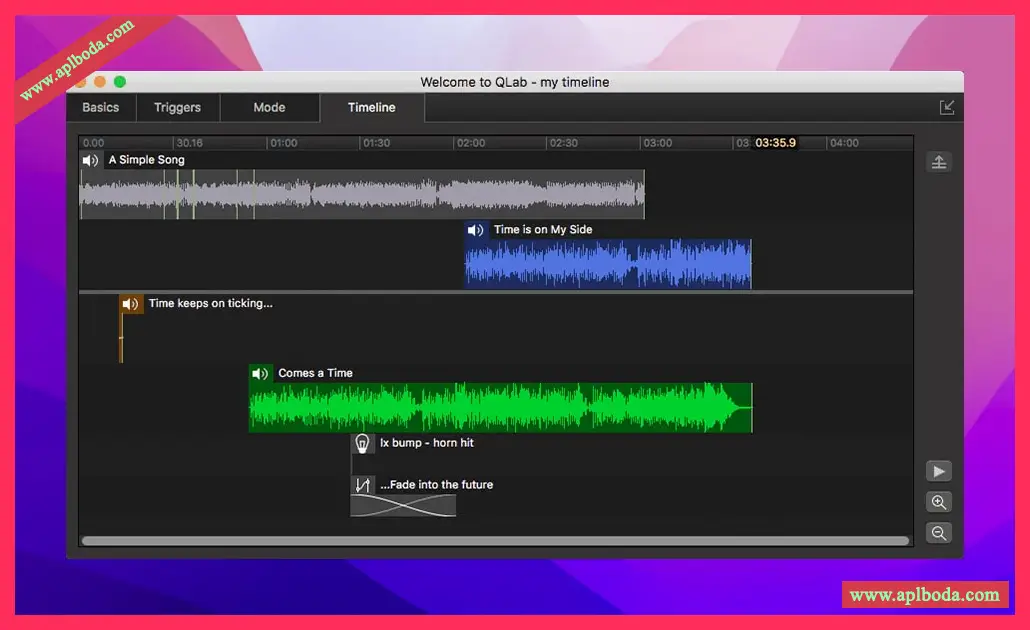Click the fade curve graphic under Fade into the future
This screenshot has height=630, width=1030.
point(403,506)
